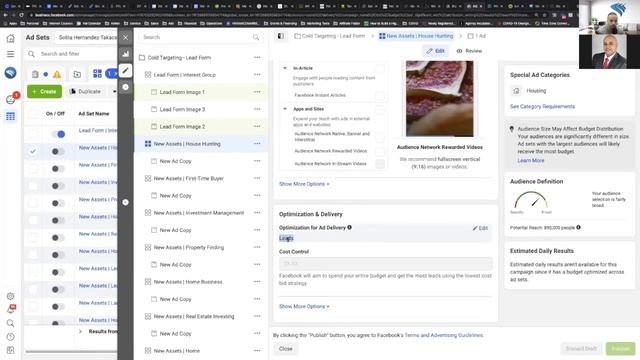Open Learn More about audience size
This screenshot has width=640, height=360.
click(x=531, y=160)
